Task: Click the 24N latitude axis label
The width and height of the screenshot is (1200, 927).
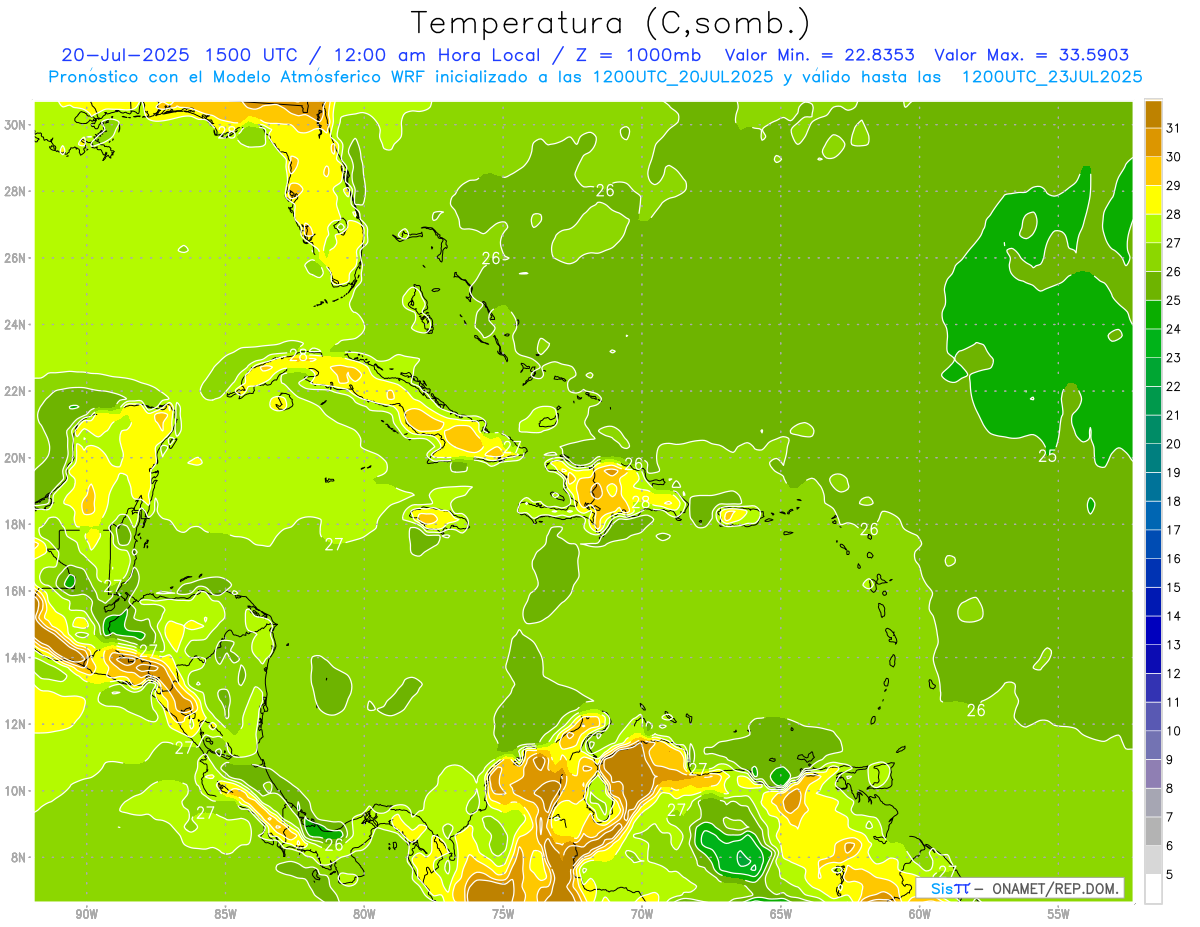Action: [x=15, y=324]
